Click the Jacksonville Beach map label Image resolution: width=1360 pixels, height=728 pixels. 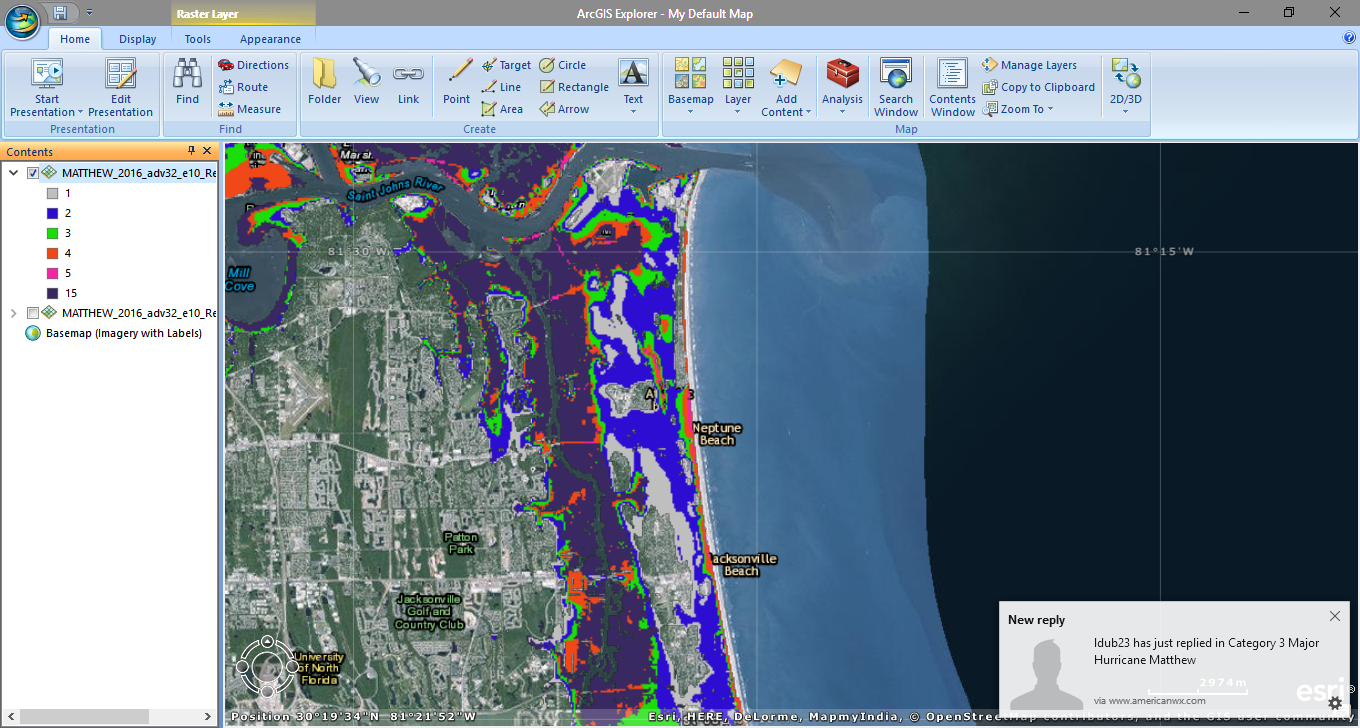741,565
